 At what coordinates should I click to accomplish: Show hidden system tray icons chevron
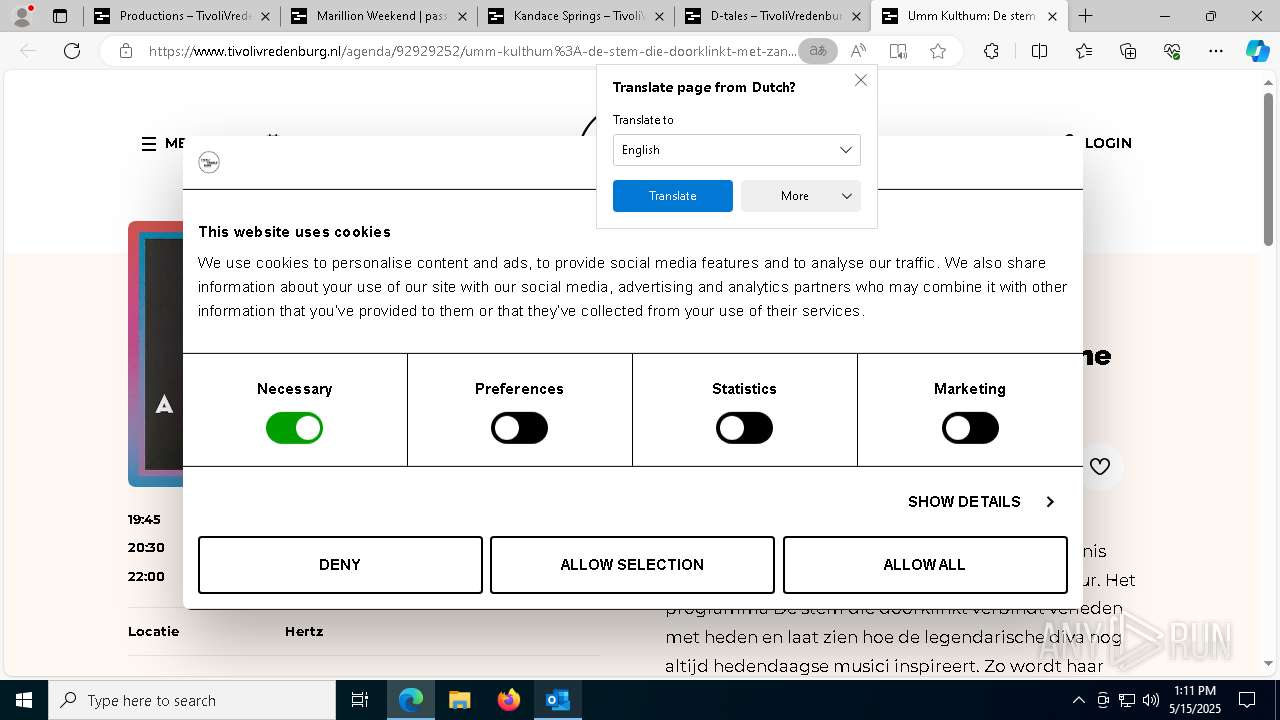click(x=1078, y=700)
